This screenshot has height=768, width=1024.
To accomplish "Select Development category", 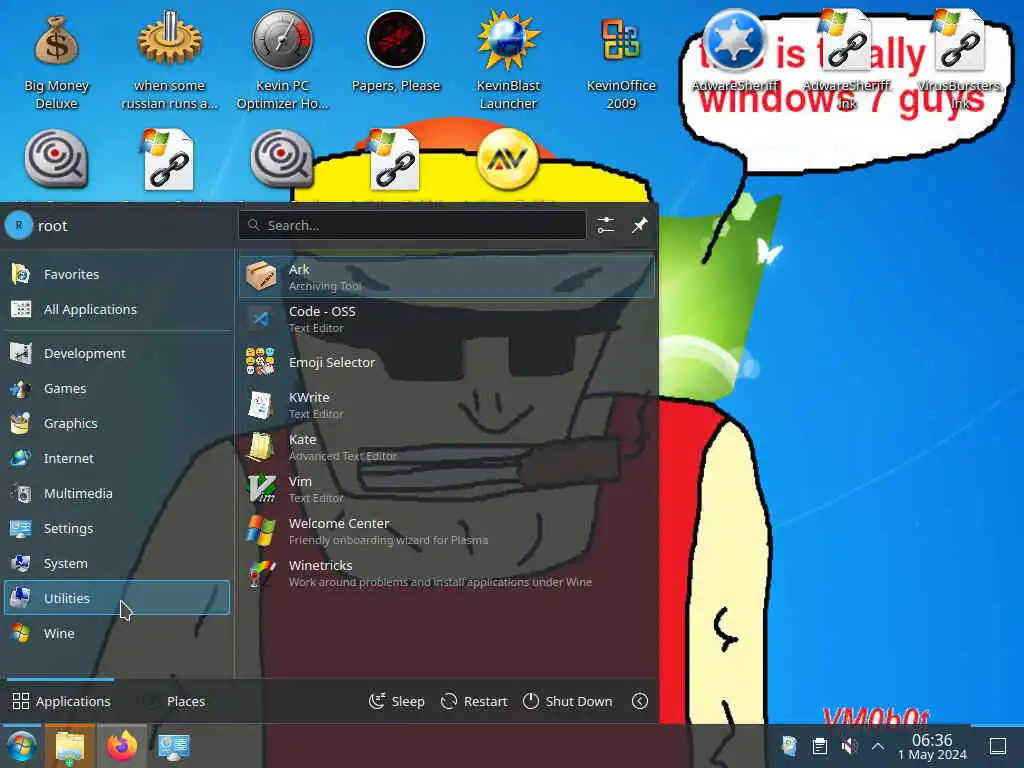I will pos(118,353).
